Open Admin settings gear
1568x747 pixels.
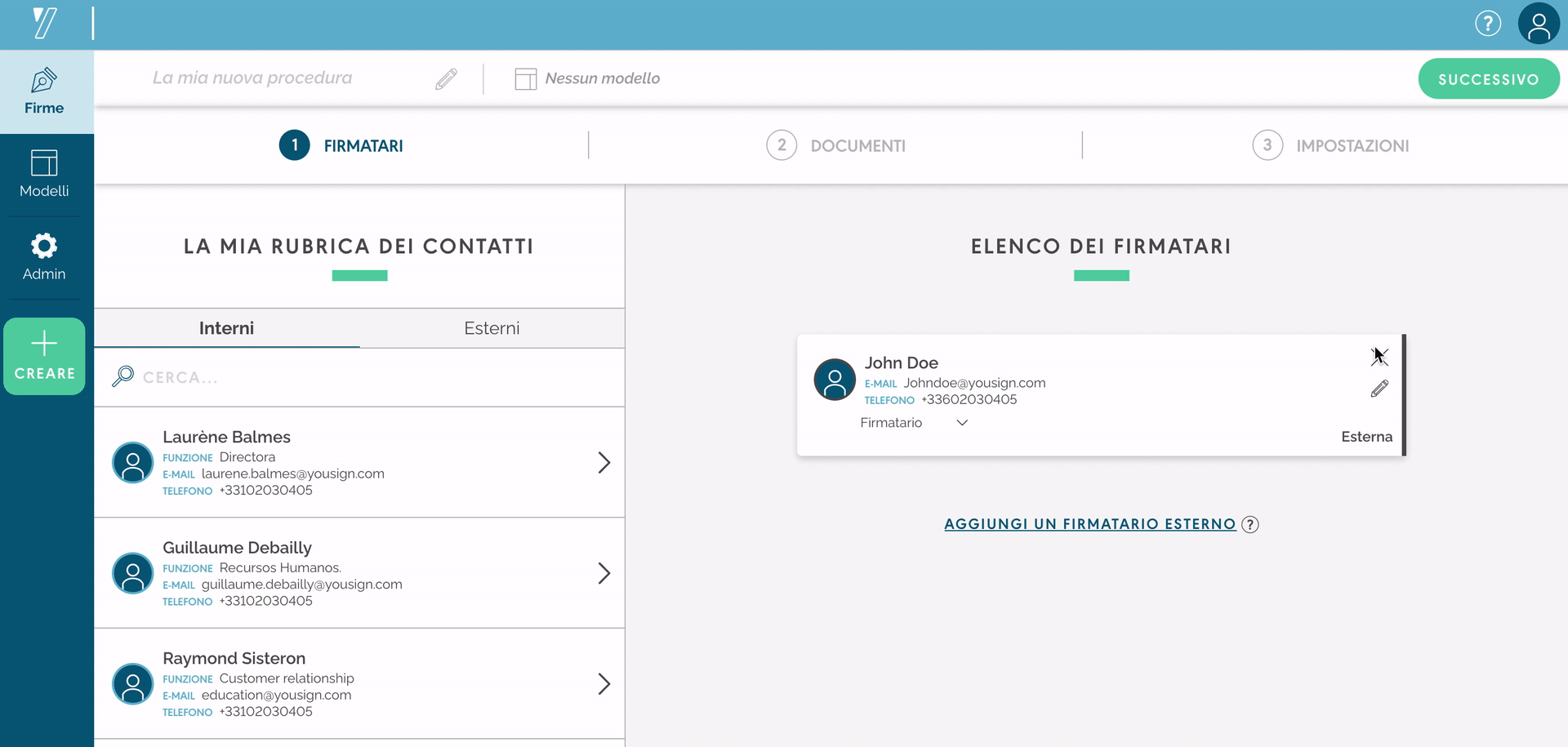click(x=44, y=256)
